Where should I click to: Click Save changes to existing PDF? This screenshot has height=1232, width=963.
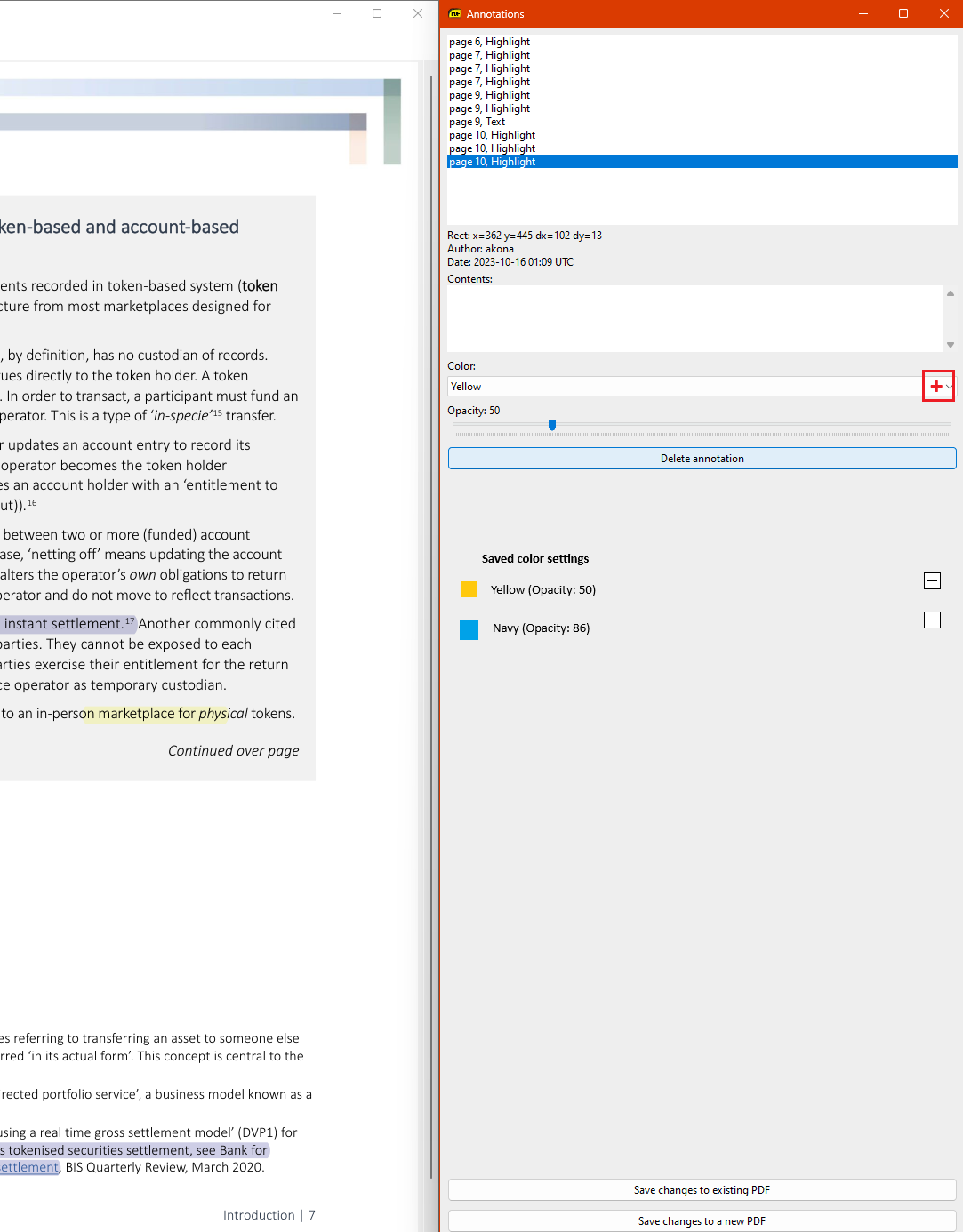coord(702,1190)
